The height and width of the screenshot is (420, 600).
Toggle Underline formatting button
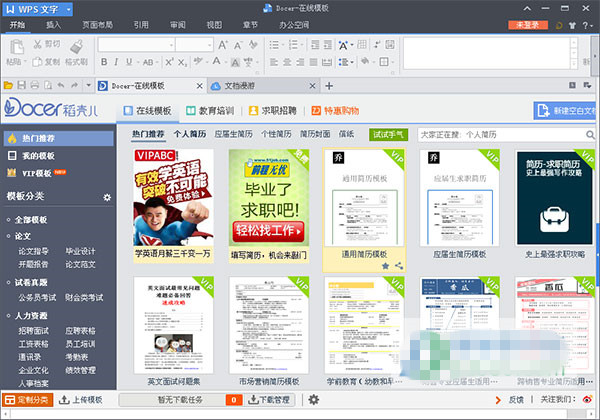[x=129, y=62]
